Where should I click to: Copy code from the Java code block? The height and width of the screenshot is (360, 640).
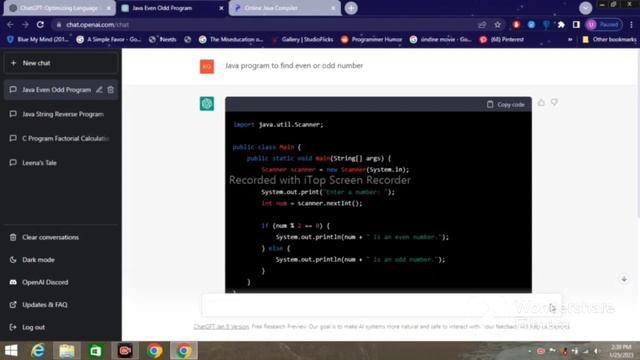505,104
